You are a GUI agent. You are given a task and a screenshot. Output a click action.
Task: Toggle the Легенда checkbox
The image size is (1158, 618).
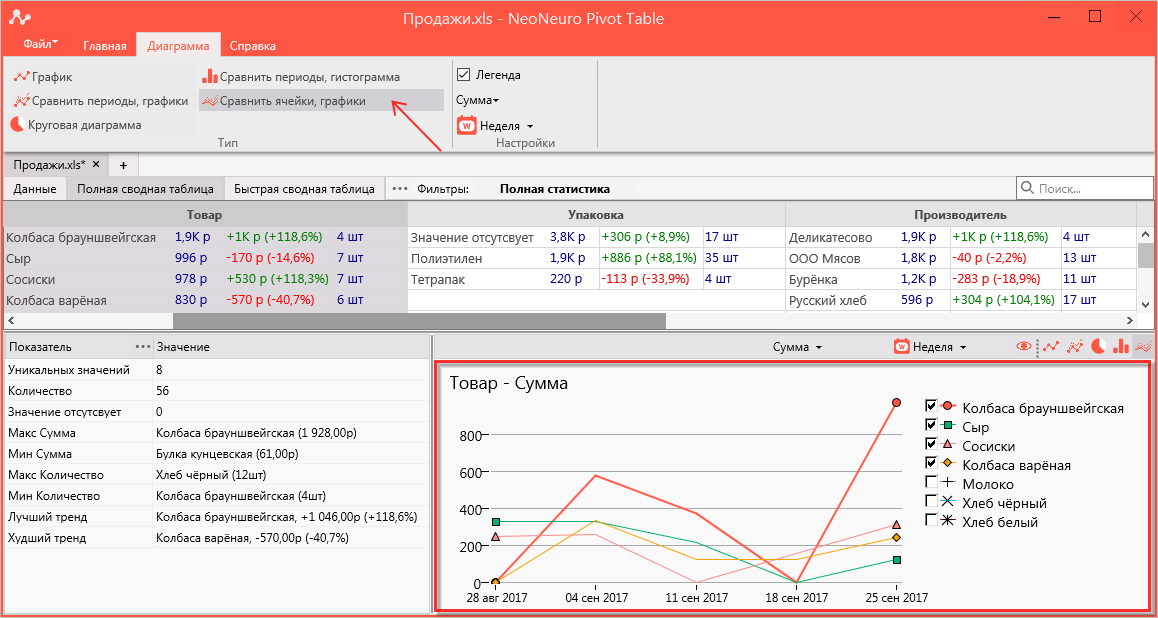(x=464, y=75)
